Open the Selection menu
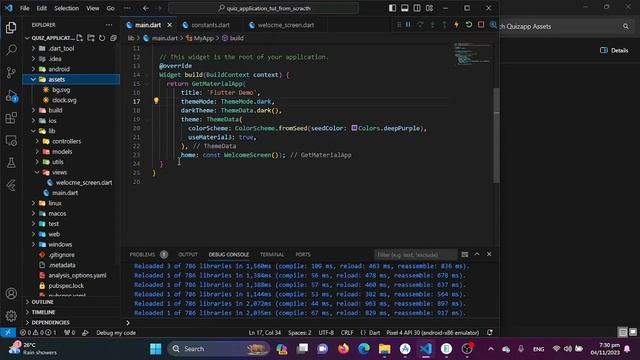 click(67, 8)
